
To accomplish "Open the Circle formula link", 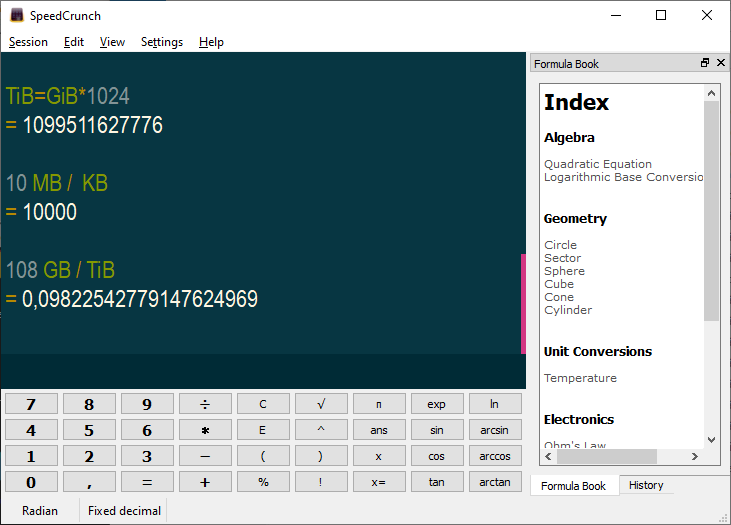I will [560, 245].
